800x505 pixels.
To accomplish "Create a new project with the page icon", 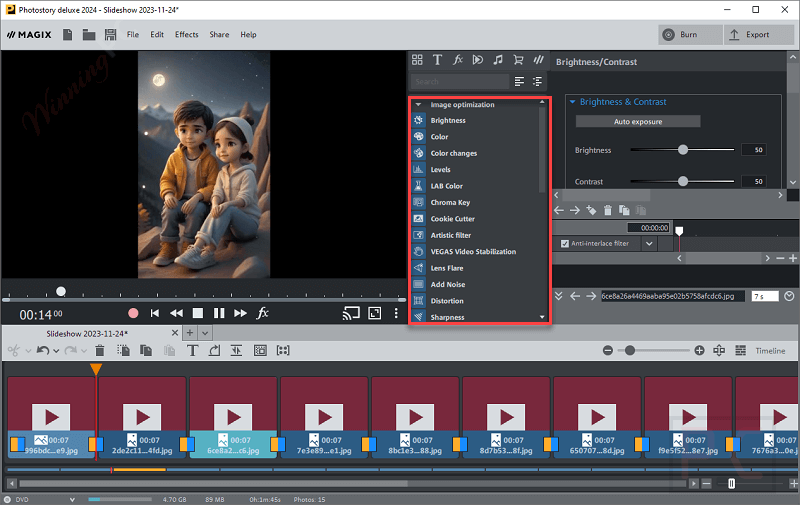I will point(67,35).
